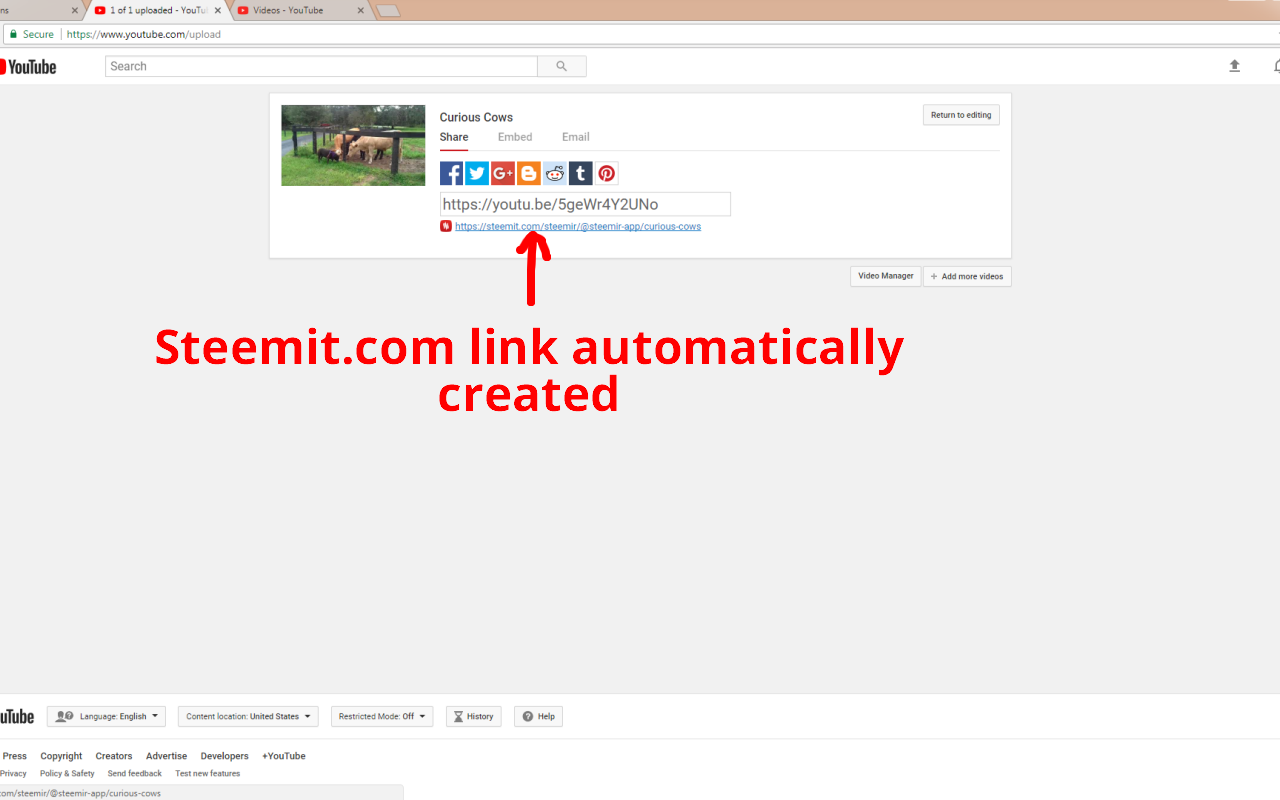The height and width of the screenshot is (800, 1280).
Task: Click the Return to editing button
Action: point(960,114)
